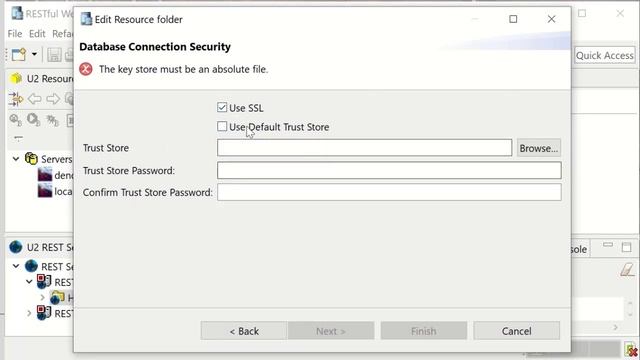The image size is (640, 360).
Task: Collapse the Servers tree node
Action: point(16,159)
